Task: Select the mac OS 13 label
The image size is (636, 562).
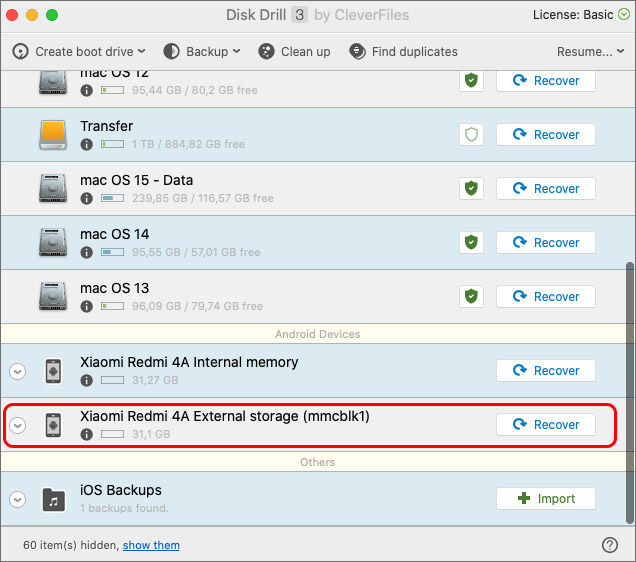Action: [x=114, y=288]
